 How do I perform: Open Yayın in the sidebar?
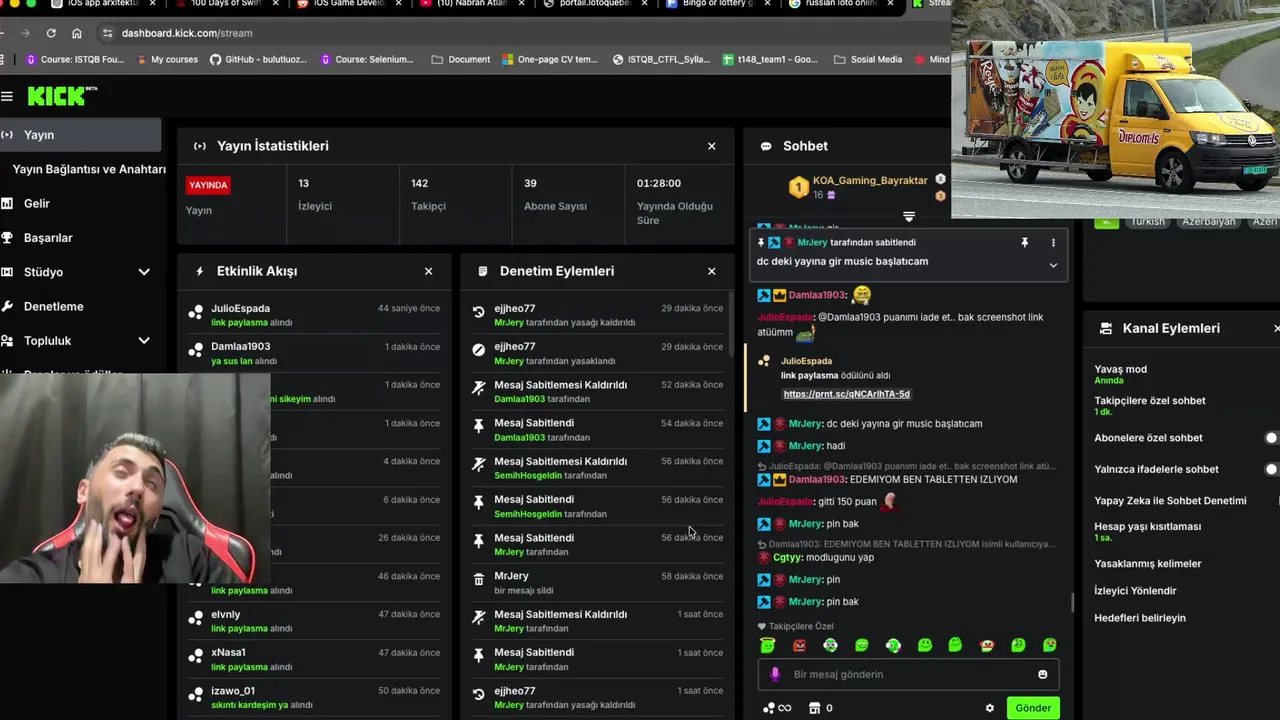tap(80, 135)
